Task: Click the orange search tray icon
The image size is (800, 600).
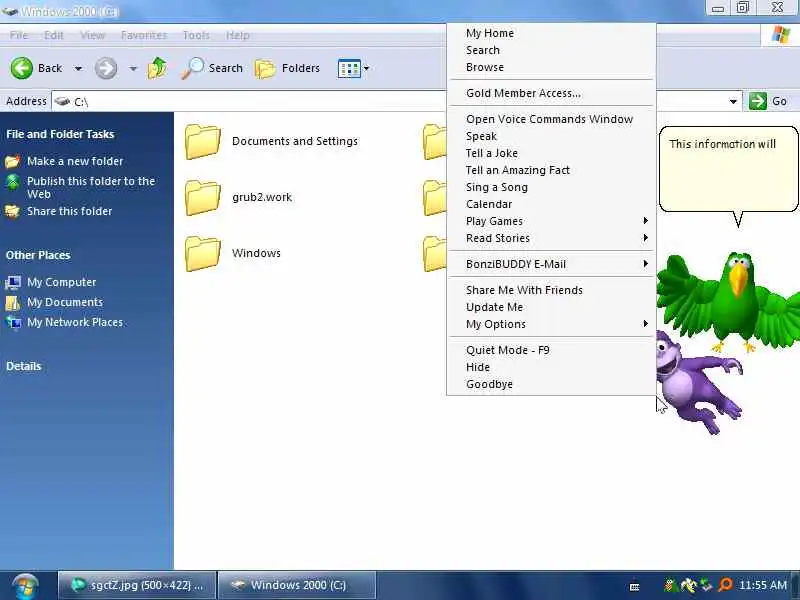Action: point(724,585)
